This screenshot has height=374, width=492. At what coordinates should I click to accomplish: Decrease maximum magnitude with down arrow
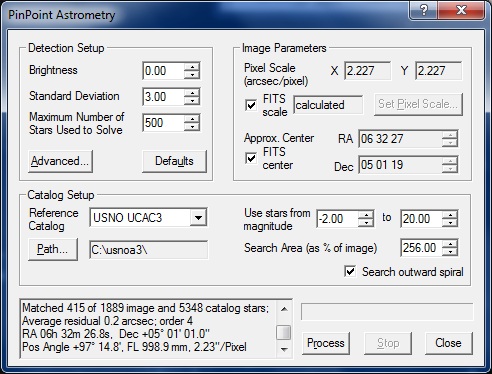coord(450,223)
